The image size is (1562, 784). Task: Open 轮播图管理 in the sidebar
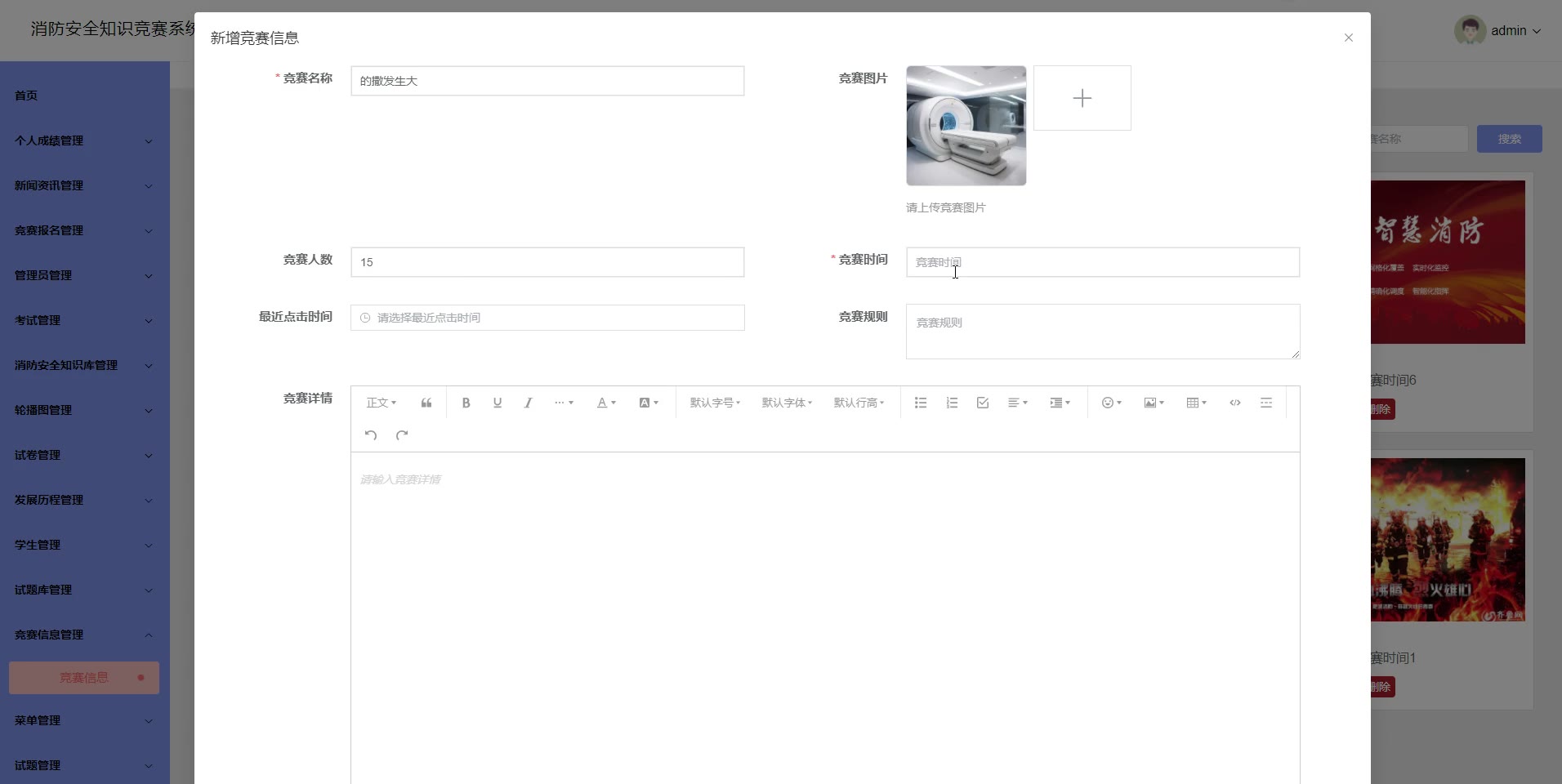tap(85, 410)
